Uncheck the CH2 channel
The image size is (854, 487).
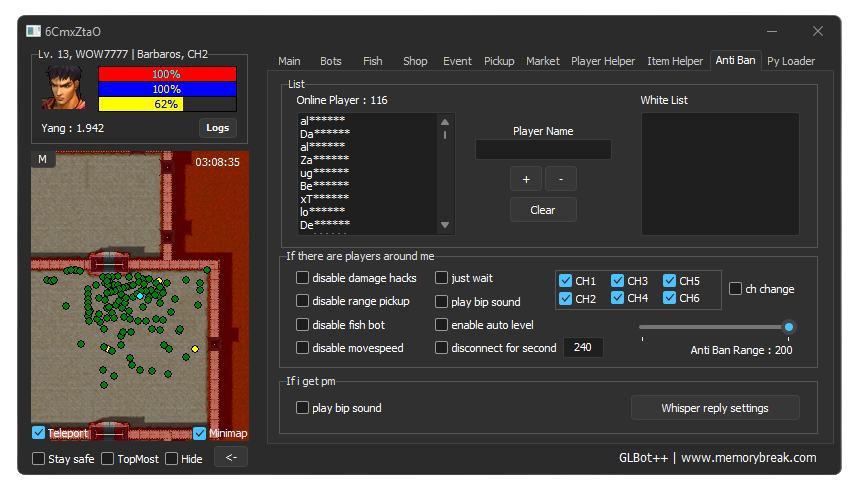tap(565, 299)
